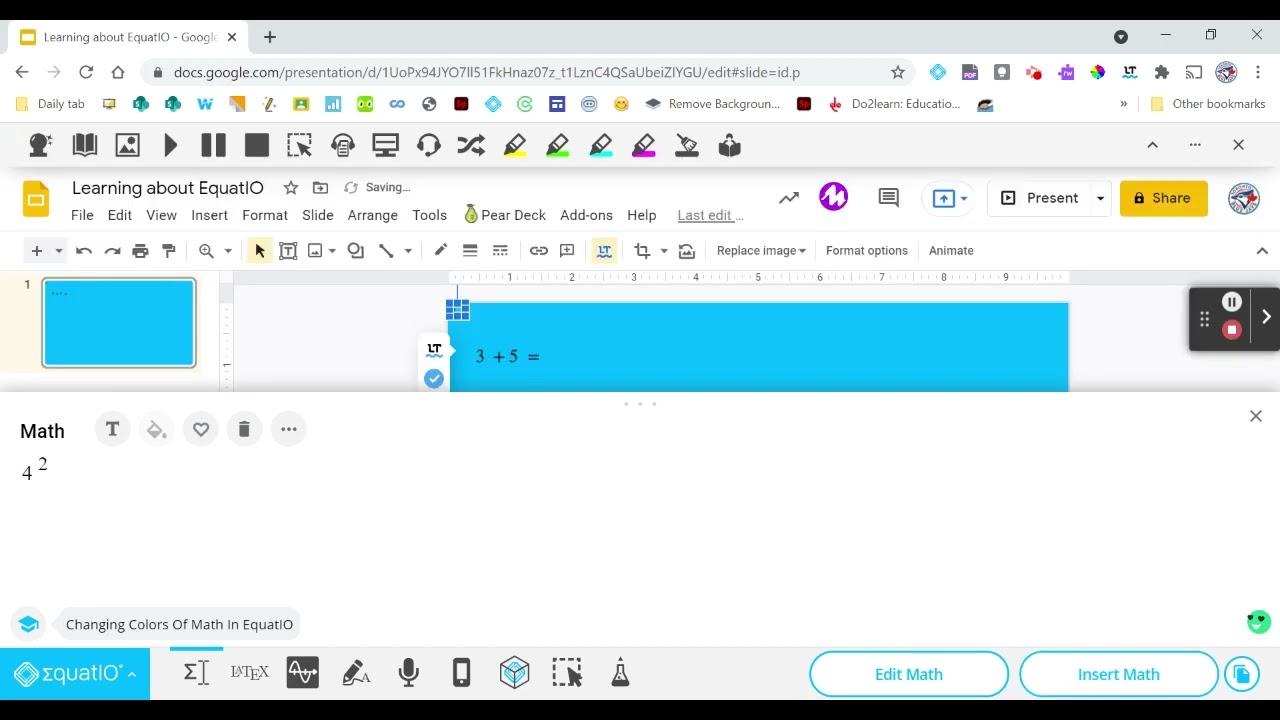Click the Last edit link
This screenshot has width=1280, height=720.
point(710,215)
